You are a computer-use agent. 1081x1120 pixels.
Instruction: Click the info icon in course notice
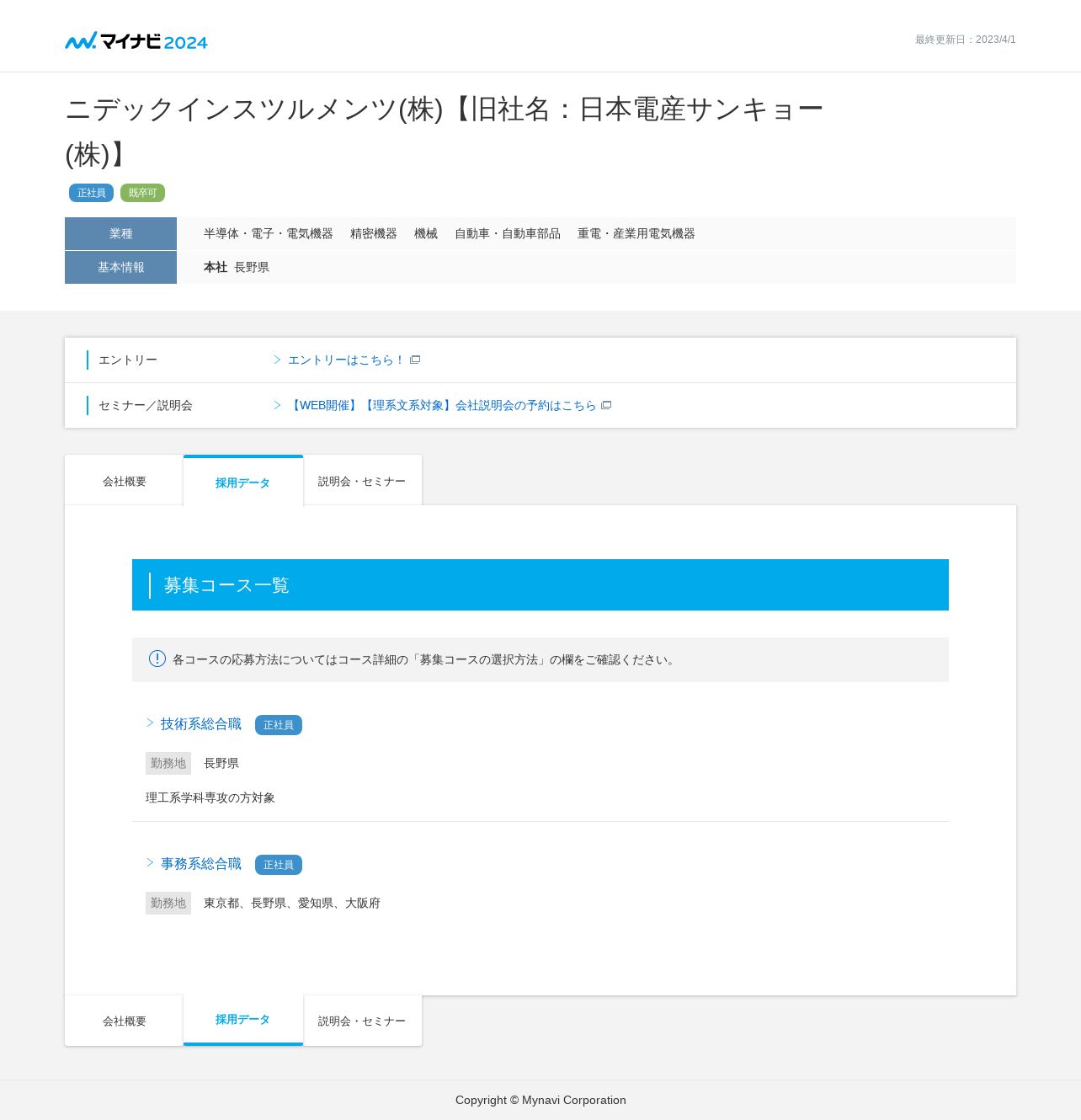pos(157,659)
